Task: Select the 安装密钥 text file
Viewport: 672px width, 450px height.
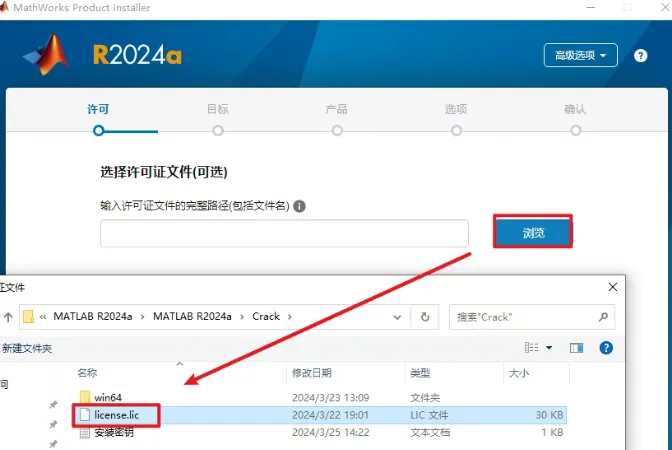Action: [114, 432]
